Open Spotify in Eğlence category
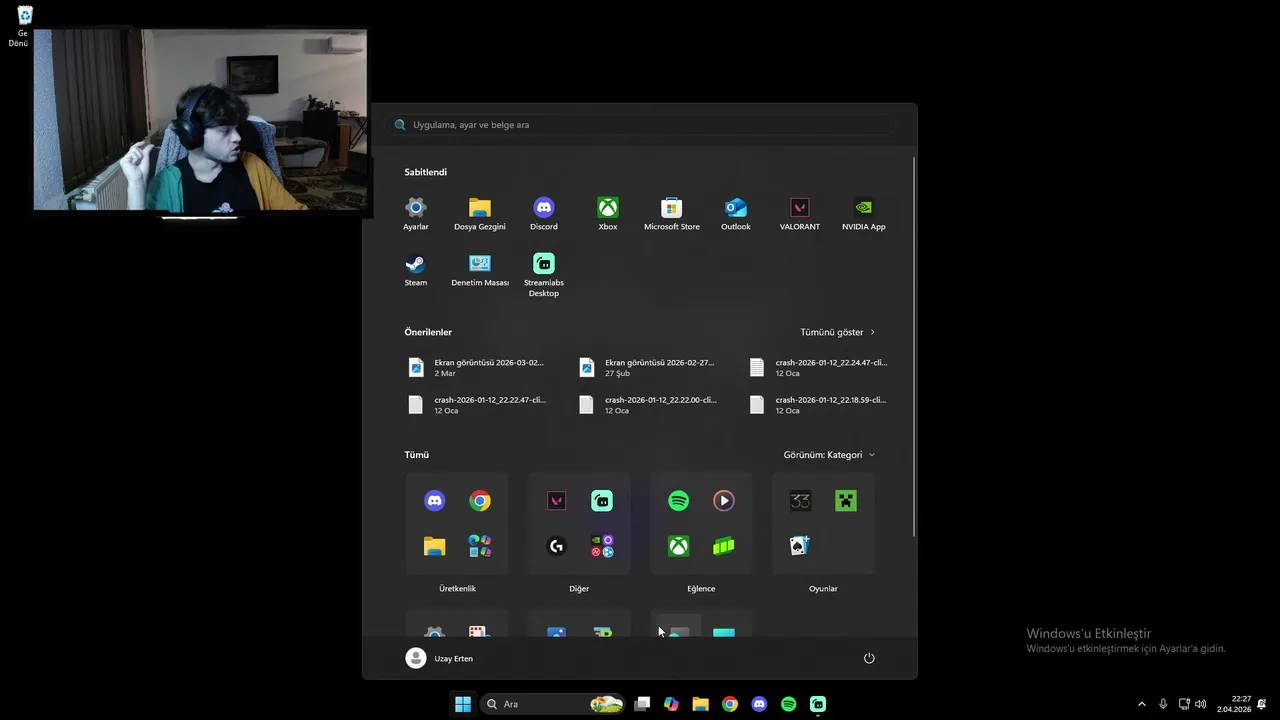The image size is (1280, 720). coord(678,501)
